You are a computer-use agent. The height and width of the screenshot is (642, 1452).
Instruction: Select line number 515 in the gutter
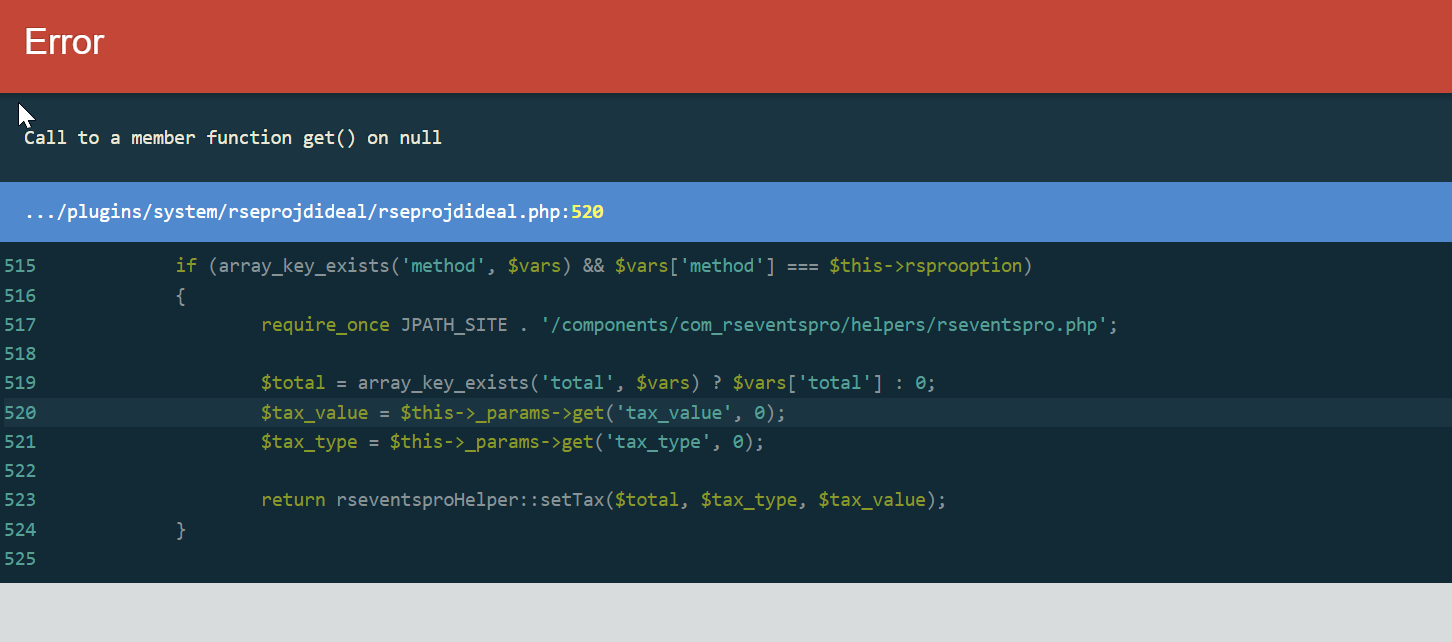coord(20,266)
